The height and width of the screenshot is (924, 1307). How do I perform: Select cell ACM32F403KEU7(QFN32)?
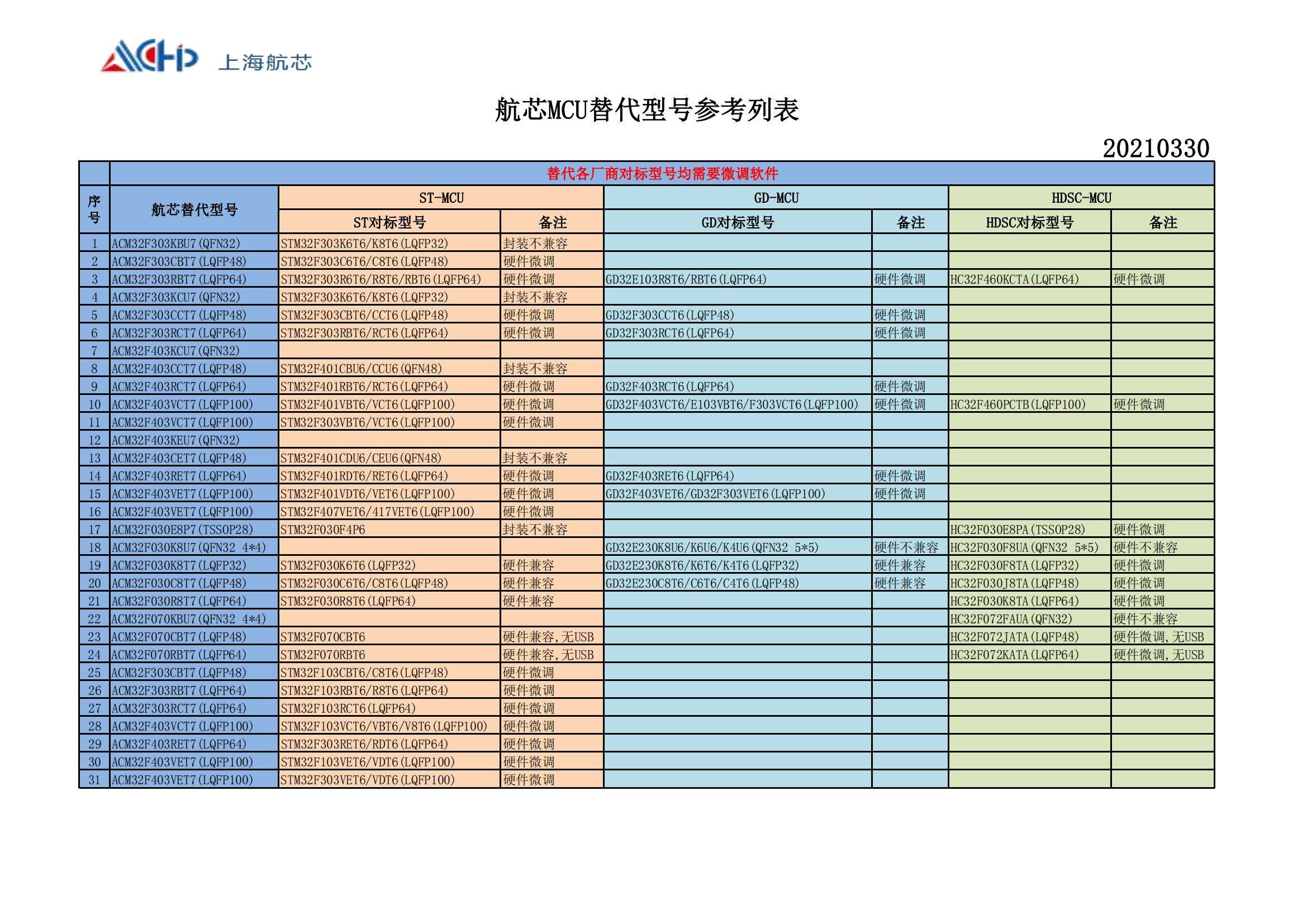click(x=194, y=440)
